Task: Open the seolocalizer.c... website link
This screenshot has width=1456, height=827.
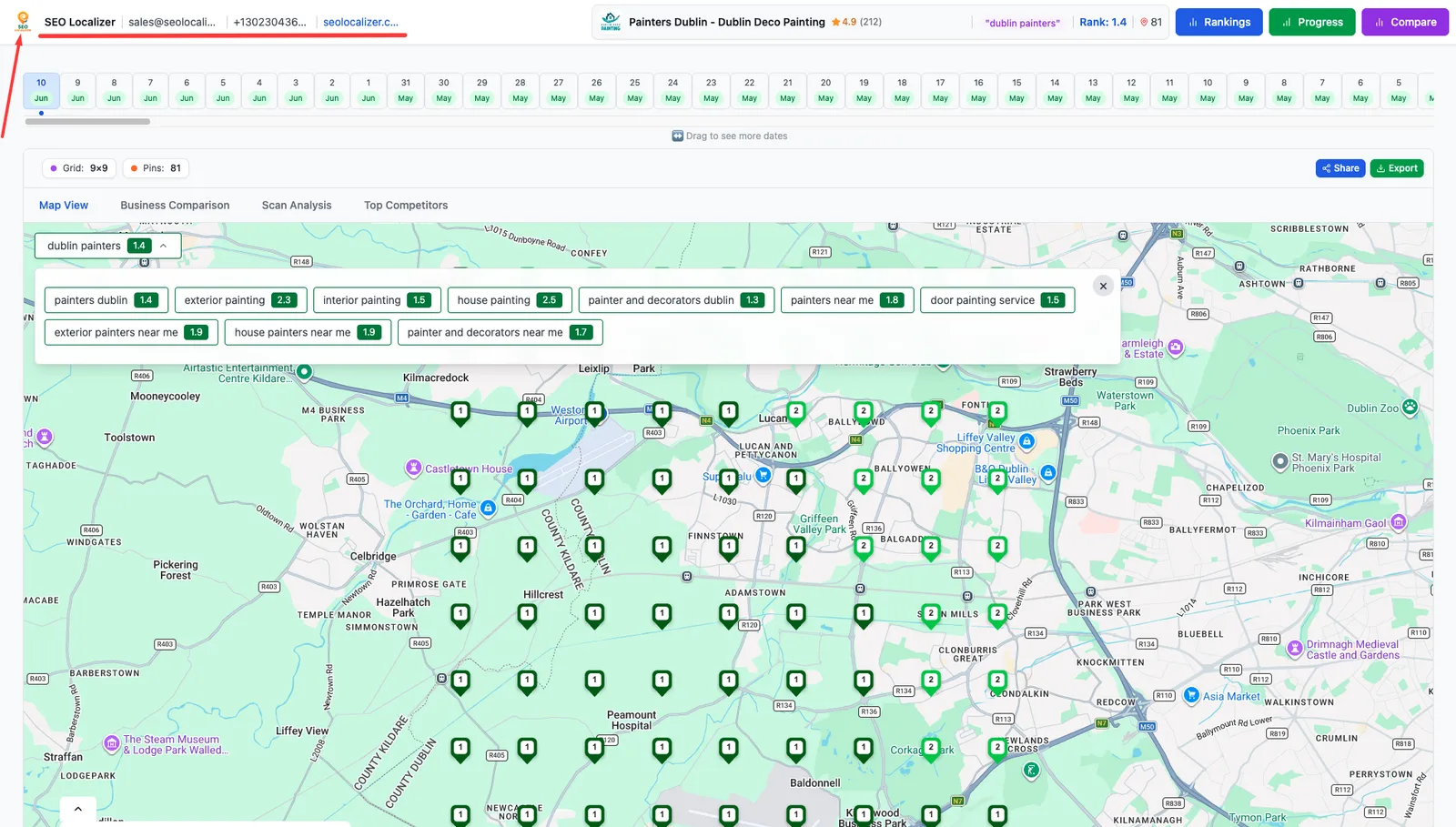Action: tap(360, 22)
